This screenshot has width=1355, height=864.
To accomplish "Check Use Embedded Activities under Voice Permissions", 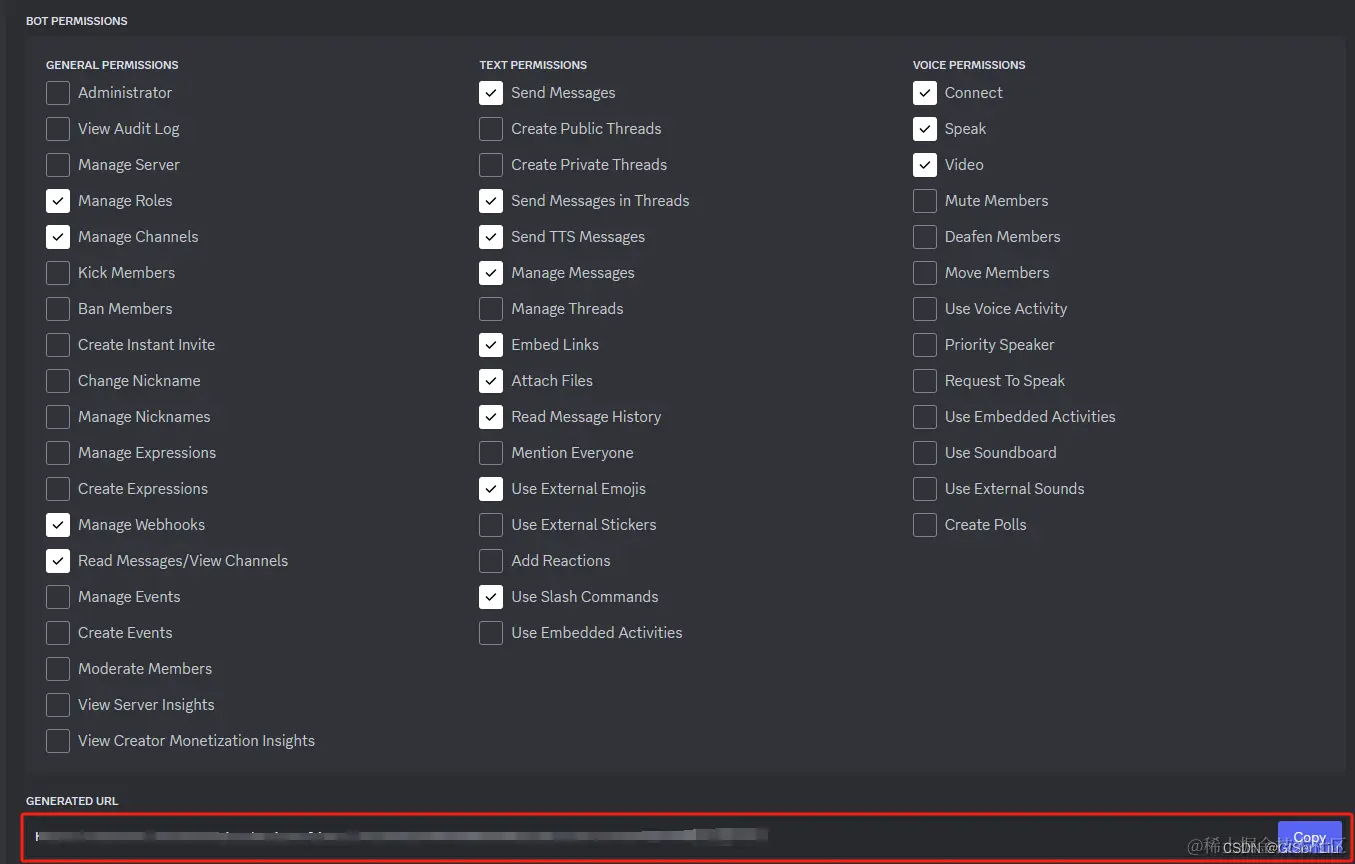I will click(x=925, y=417).
